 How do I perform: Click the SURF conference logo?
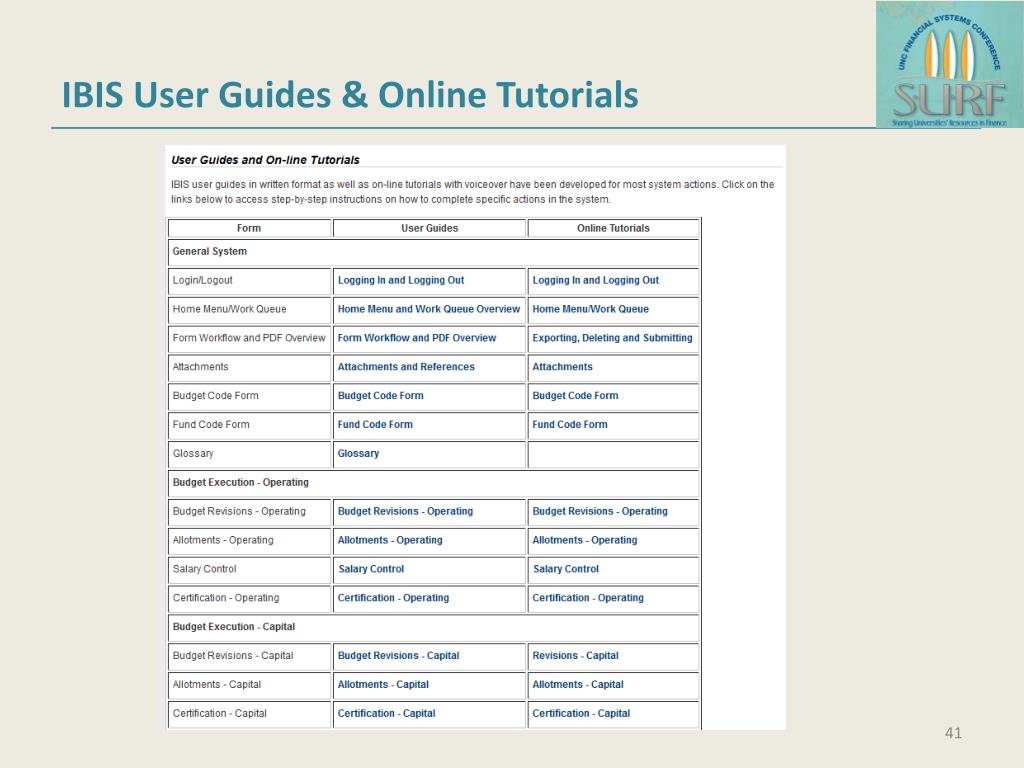coord(941,66)
